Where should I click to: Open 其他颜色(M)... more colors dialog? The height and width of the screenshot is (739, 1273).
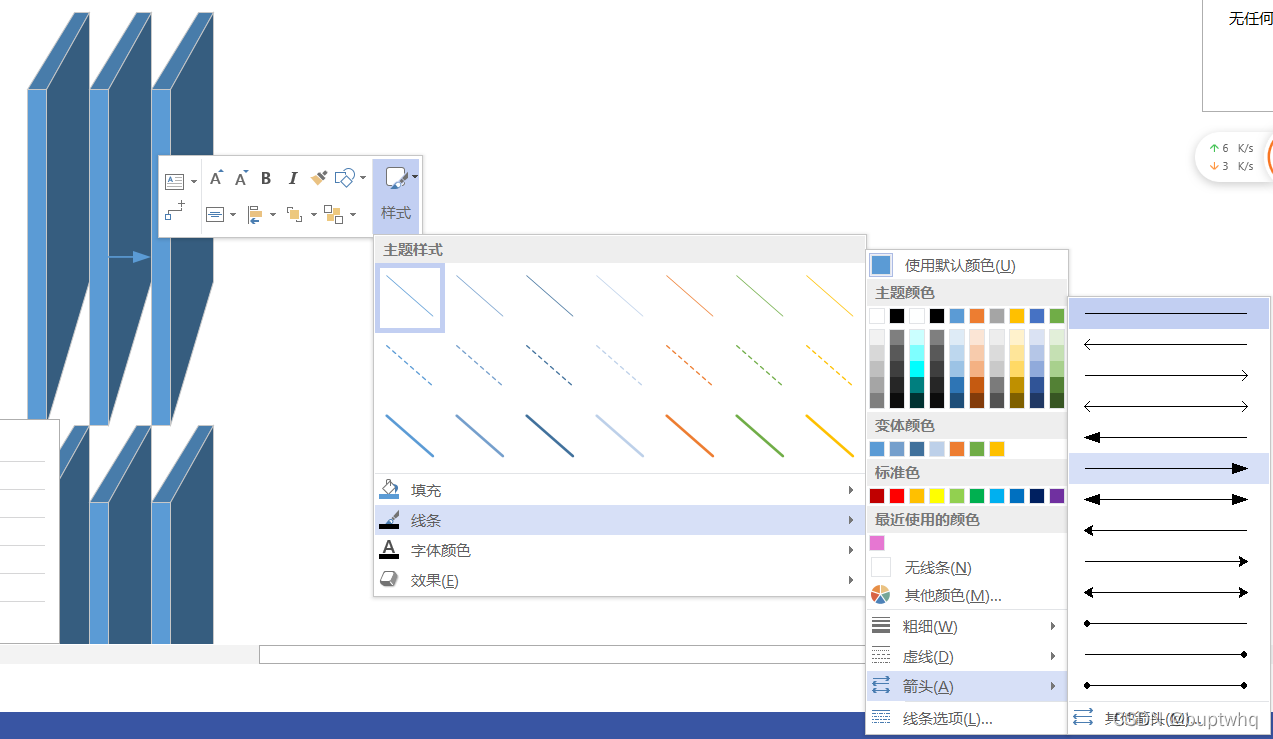(x=967, y=595)
